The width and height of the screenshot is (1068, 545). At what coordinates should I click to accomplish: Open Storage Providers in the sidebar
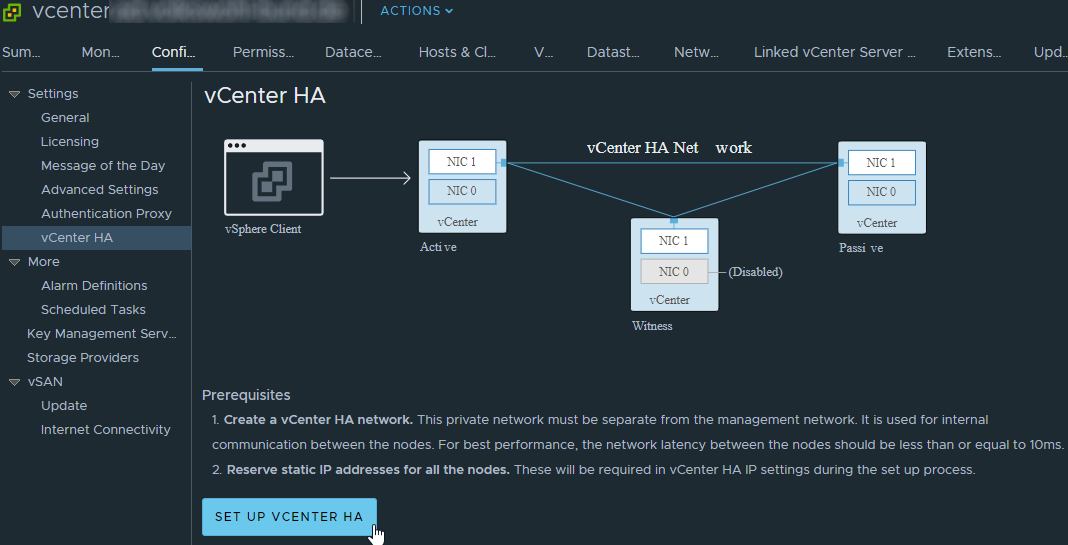(82, 358)
